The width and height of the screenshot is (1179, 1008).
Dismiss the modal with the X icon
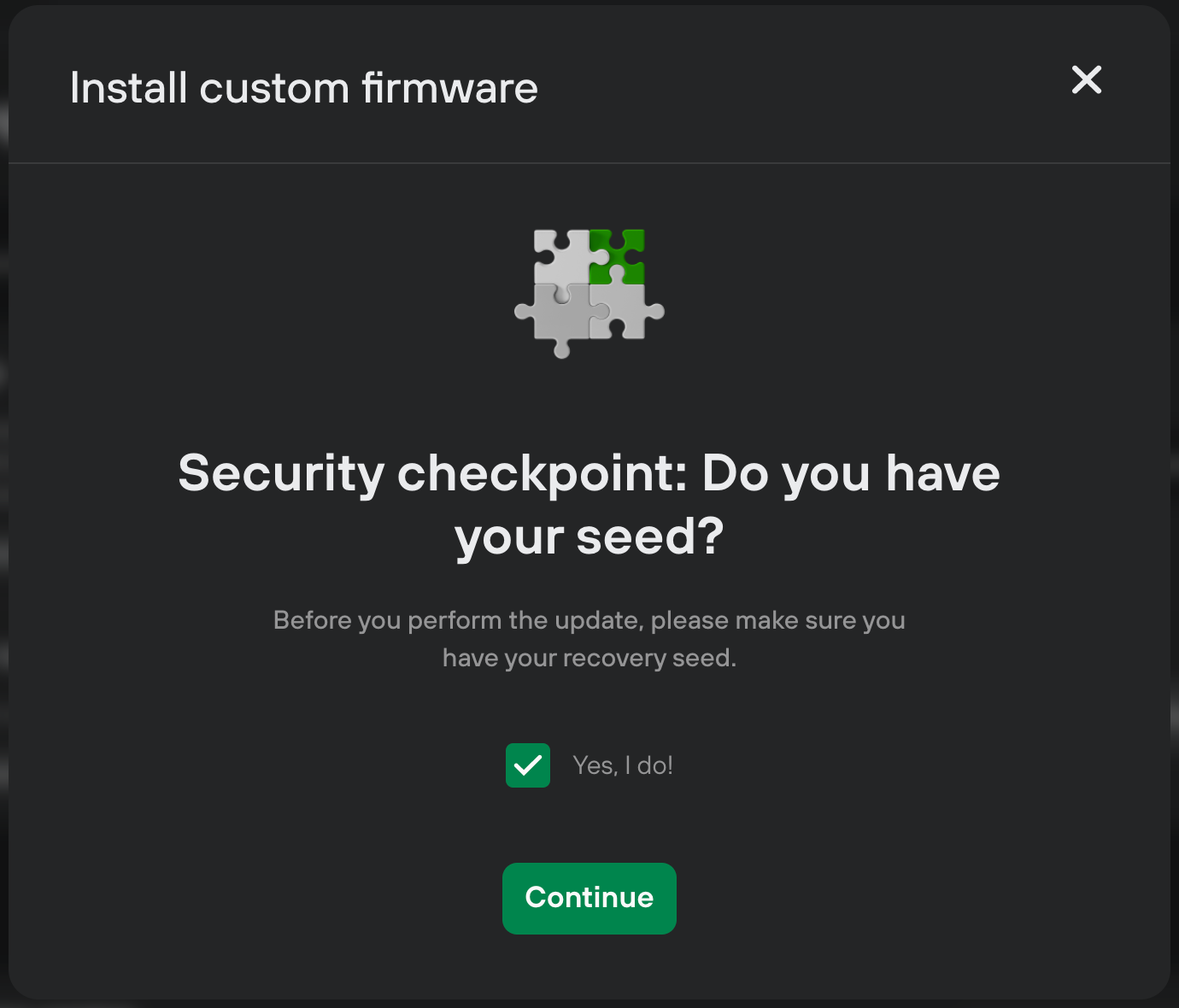click(x=1087, y=80)
